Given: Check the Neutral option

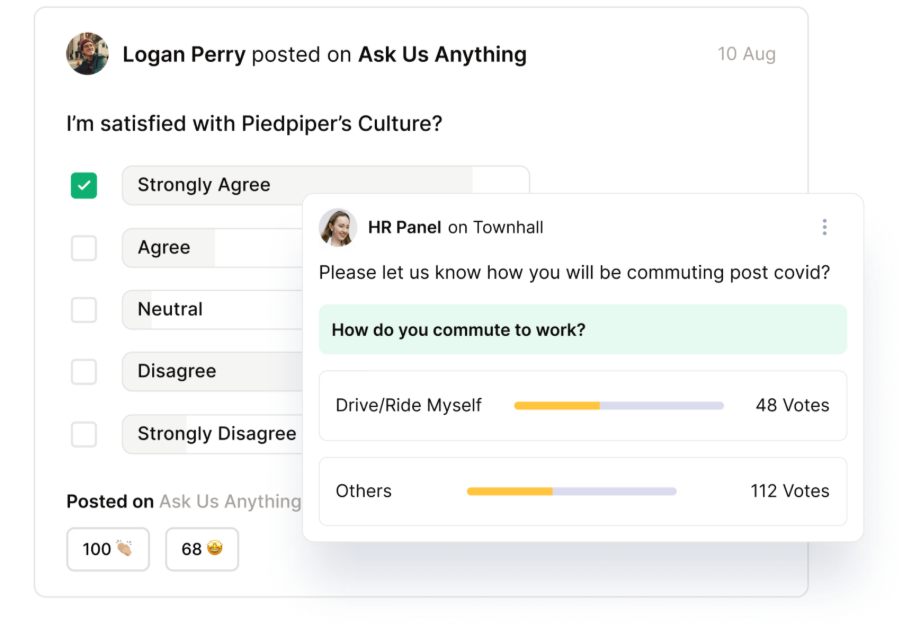Looking at the screenshot, I should click(84, 309).
